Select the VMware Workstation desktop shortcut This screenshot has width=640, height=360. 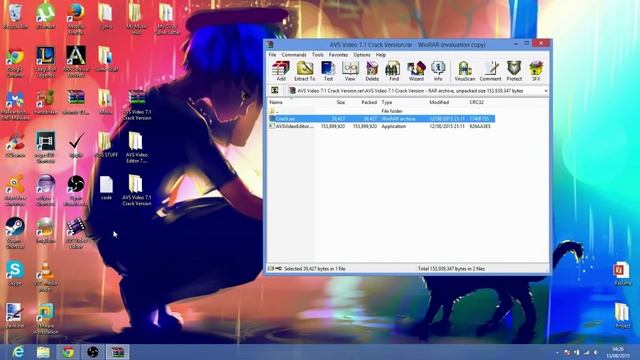[x=46, y=319]
